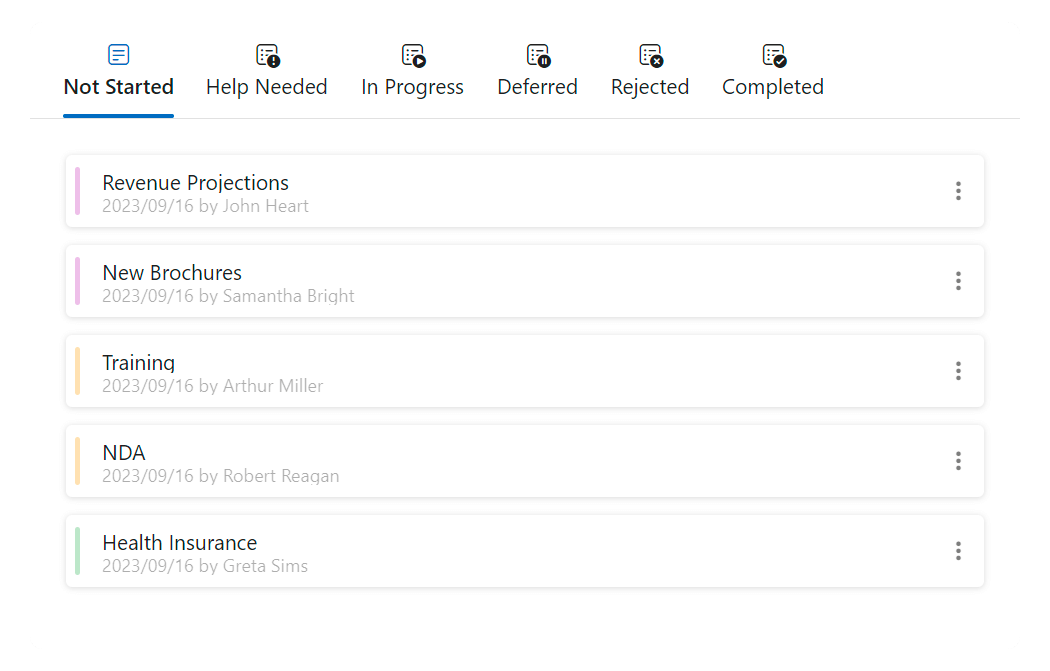Click the green color bar on Health Insurance

click(x=77, y=551)
